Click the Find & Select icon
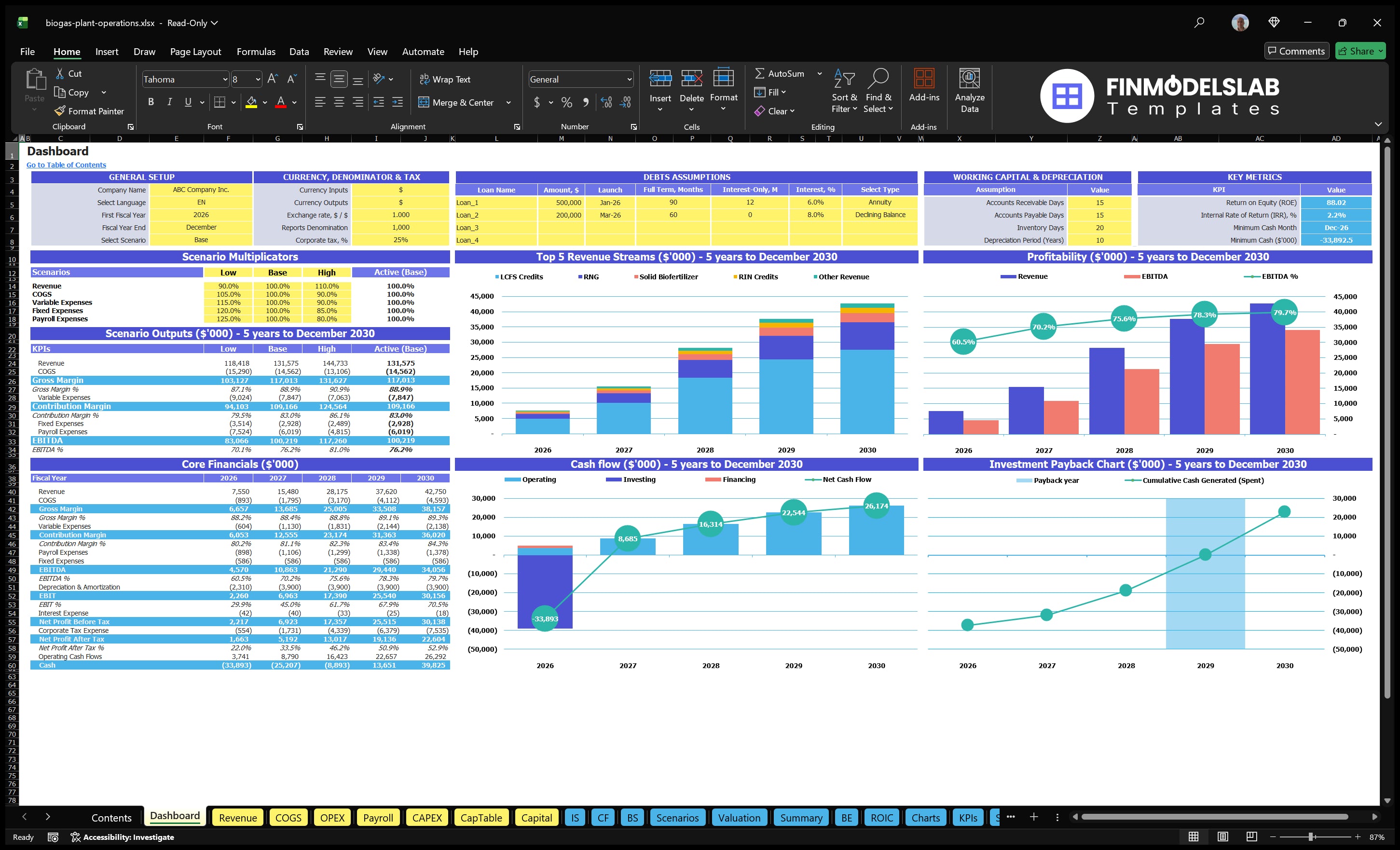 pyautogui.click(x=878, y=91)
